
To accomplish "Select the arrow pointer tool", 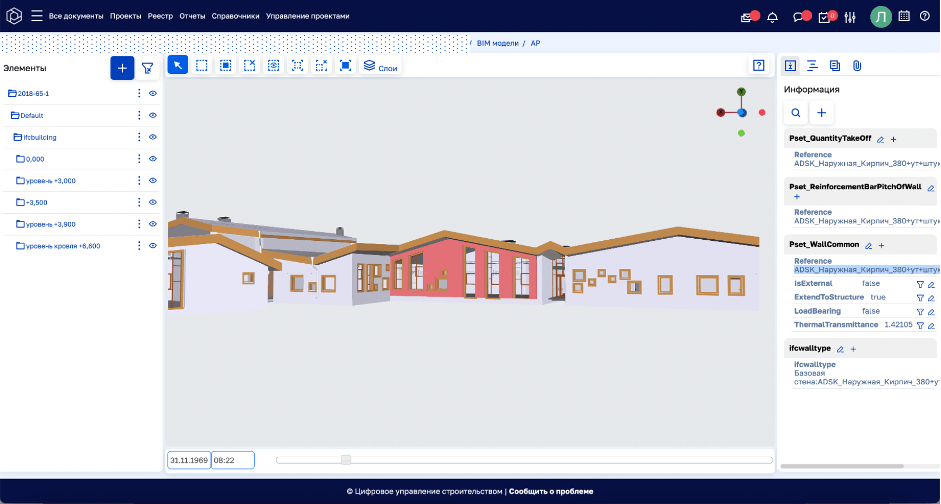I will 177,65.
